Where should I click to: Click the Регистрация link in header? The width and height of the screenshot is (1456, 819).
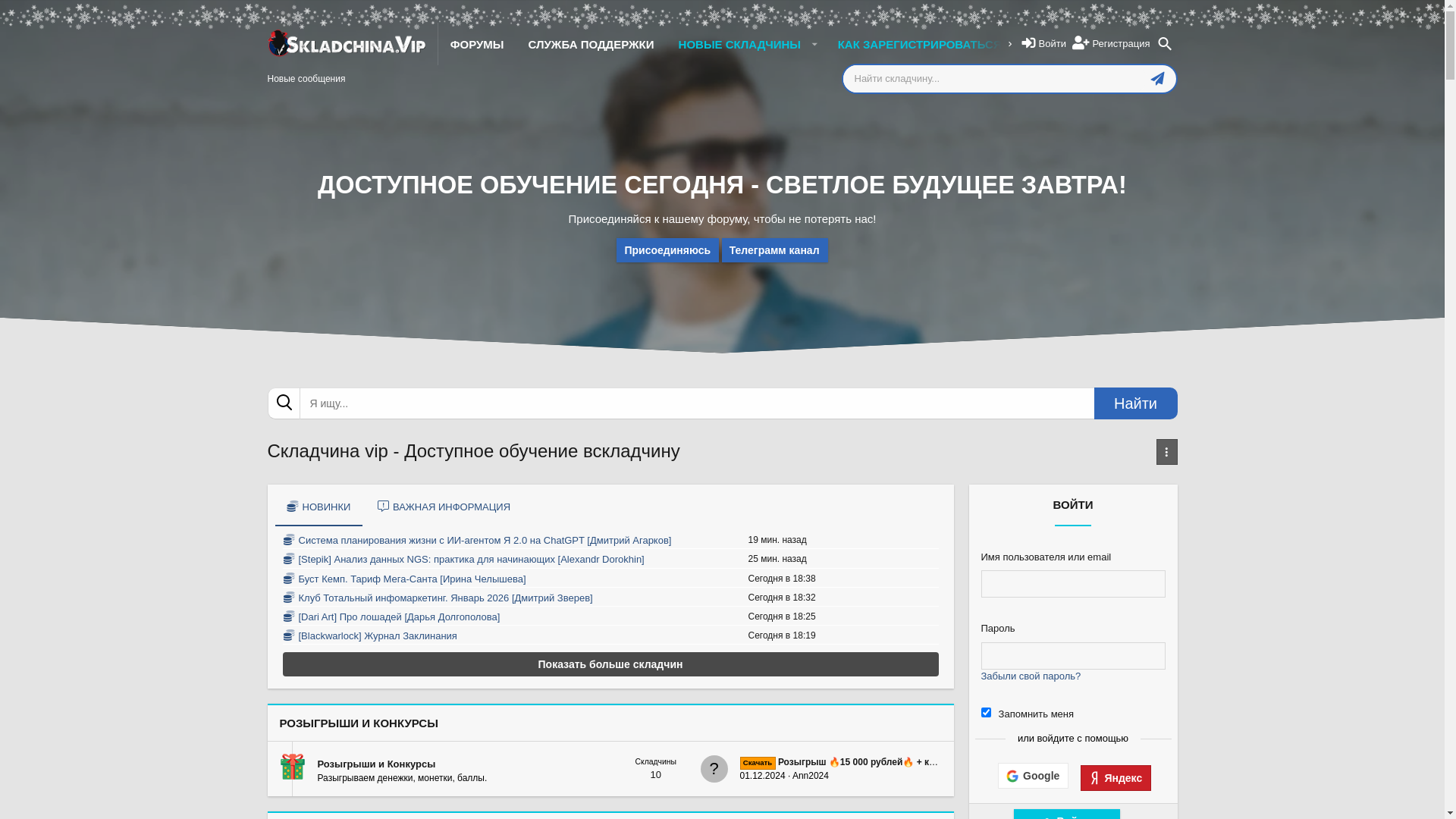1111,44
